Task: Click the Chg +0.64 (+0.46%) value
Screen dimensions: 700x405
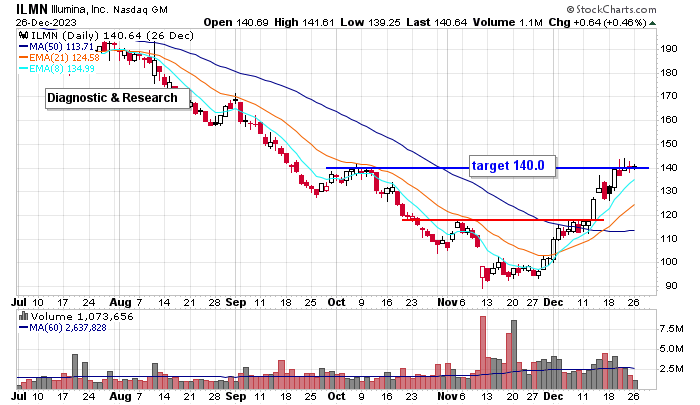Action: pyautogui.click(x=597, y=22)
